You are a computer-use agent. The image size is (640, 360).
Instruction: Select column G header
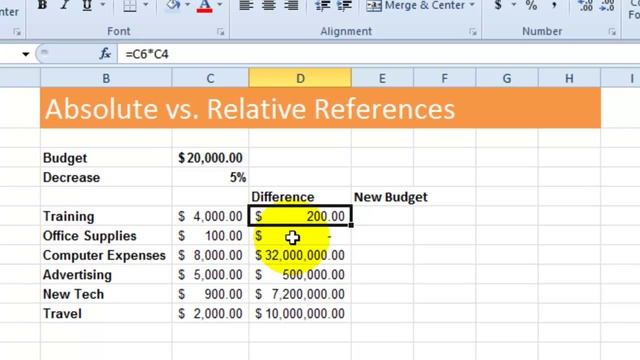[x=507, y=78]
